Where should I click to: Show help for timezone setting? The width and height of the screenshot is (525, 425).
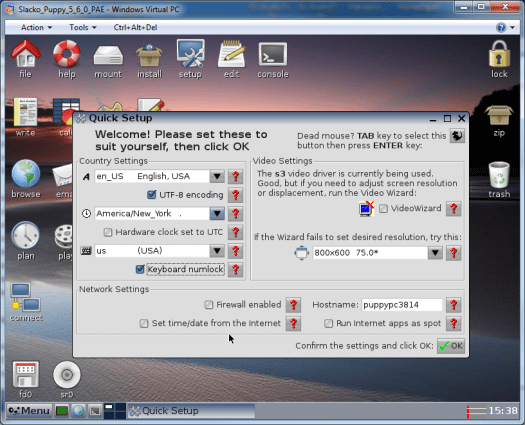(x=235, y=214)
